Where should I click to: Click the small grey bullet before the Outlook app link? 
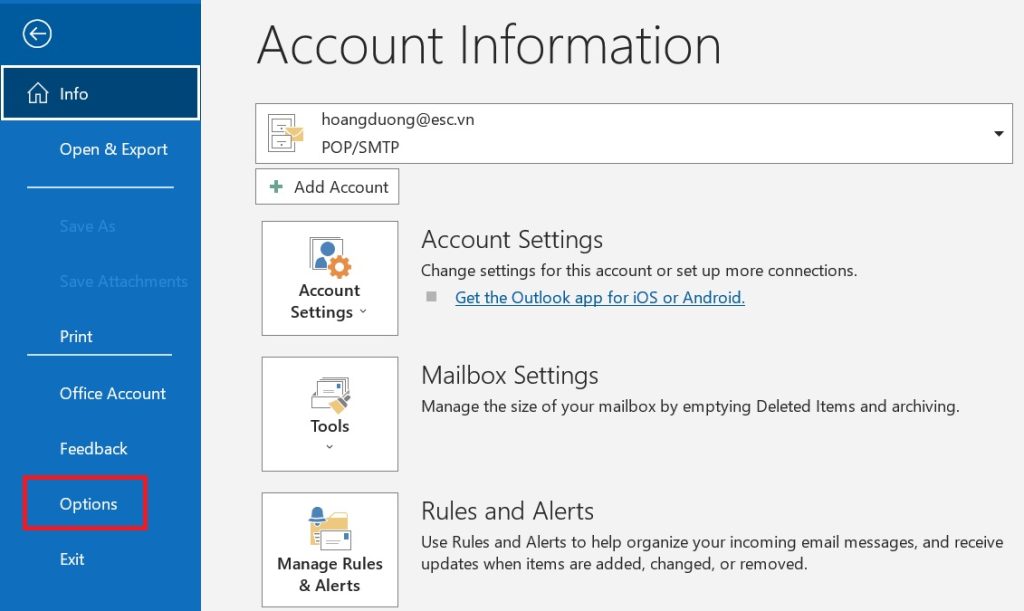click(x=431, y=297)
